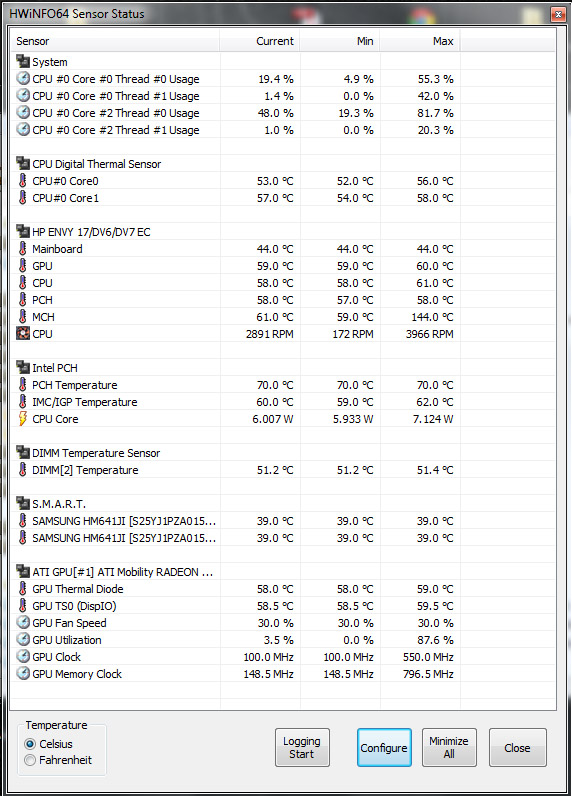Click the CPU Core power lightning icon
This screenshot has height=796, width=572.
pyautogui.click(x=23, y=419)
